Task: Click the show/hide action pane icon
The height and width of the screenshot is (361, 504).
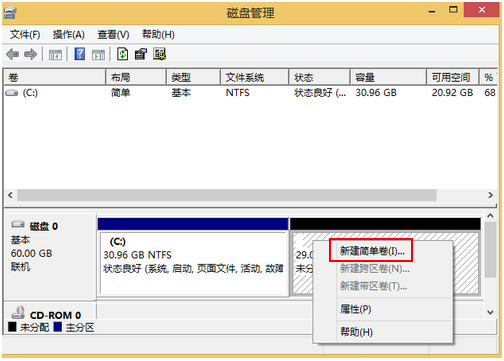Action: pyautogui.click(x=98, y=55)
